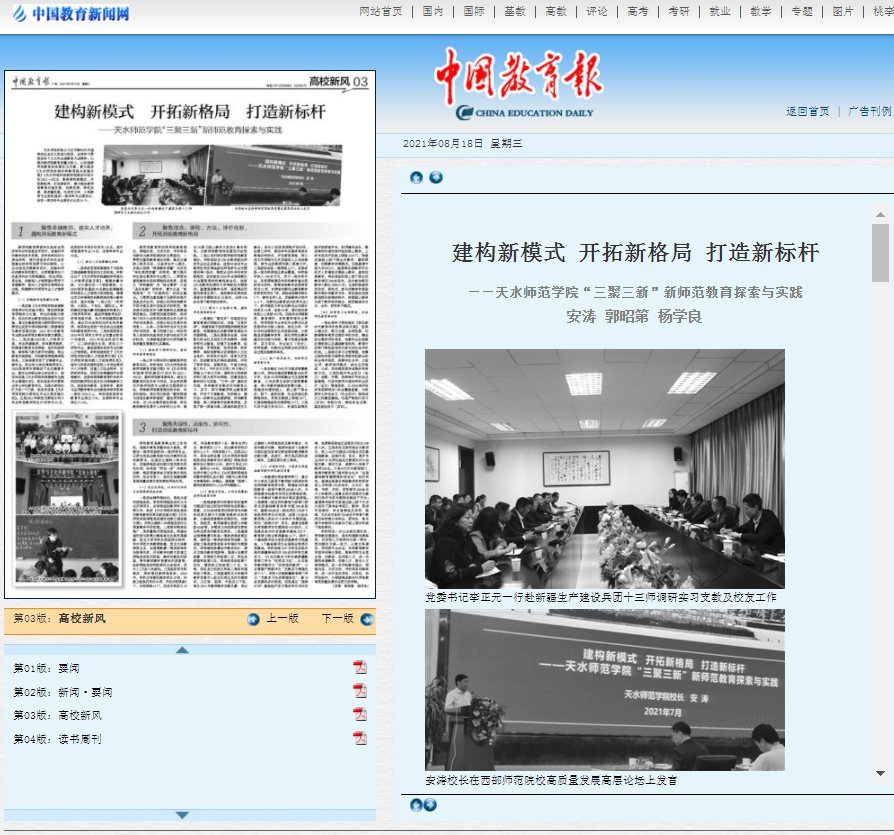Click the article scrollbar down arrow
The width and height of the screenshot is (894, 835).
pyautogui.click(x=880, y=773)
